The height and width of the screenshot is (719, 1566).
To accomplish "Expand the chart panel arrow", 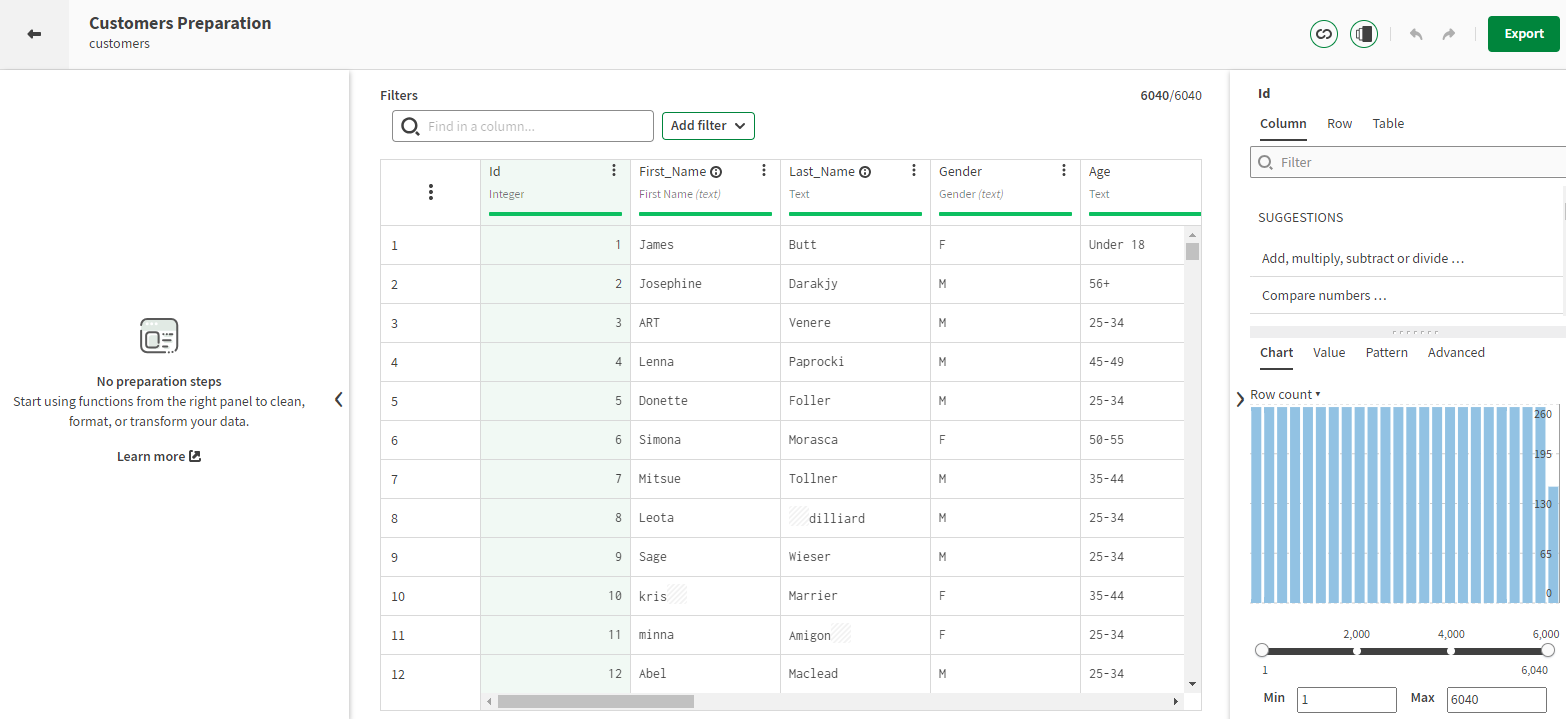I will click(1240, 399).
